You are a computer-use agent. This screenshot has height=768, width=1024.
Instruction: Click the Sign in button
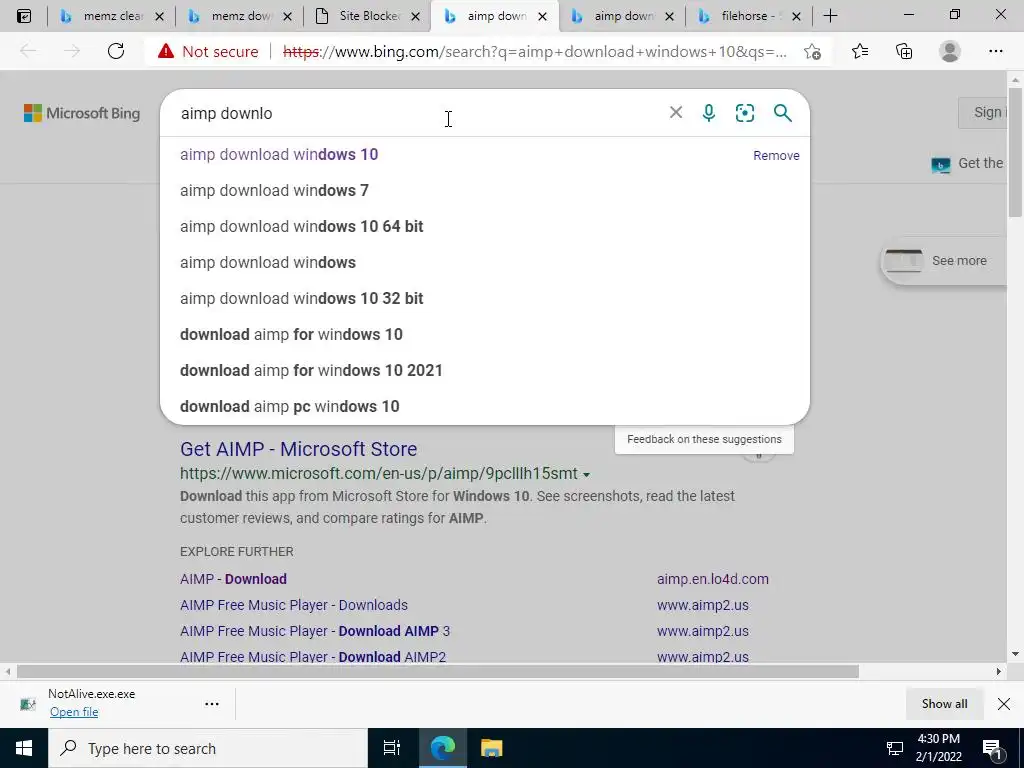point(983,112)
